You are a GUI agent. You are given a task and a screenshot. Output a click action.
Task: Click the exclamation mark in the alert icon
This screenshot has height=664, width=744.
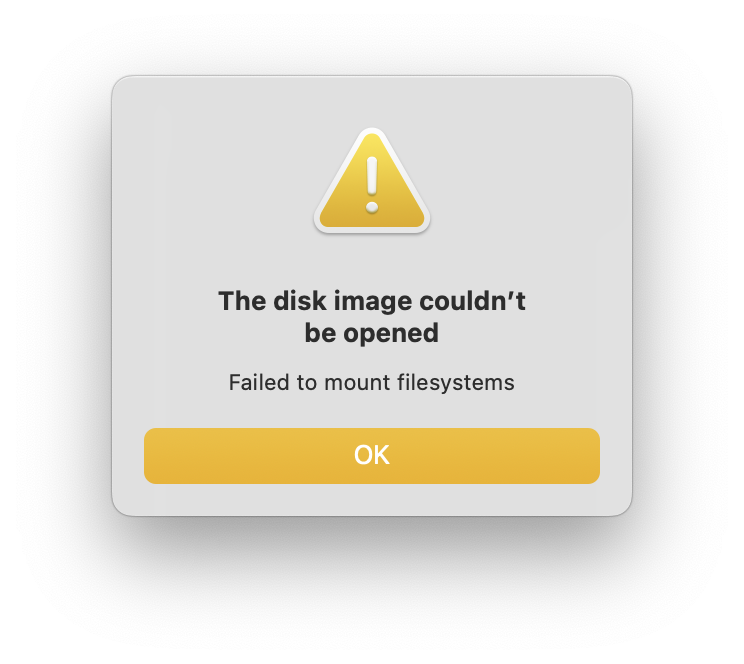(x=372, y=184)
